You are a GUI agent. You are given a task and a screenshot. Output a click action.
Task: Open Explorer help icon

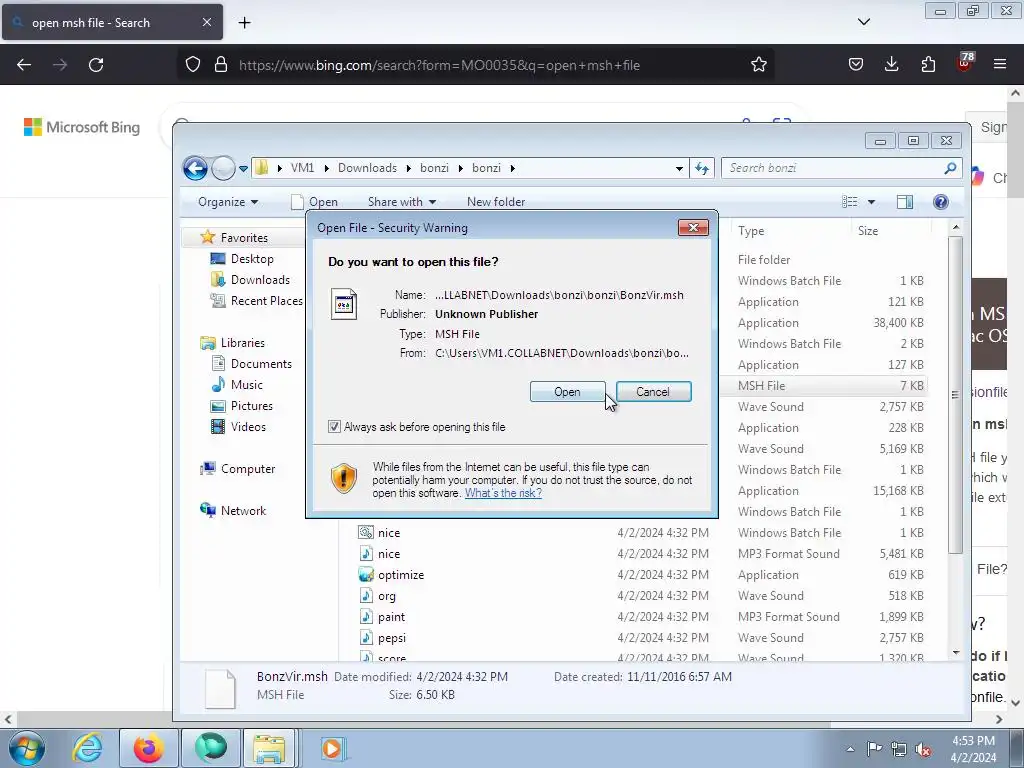click(941, 202)
